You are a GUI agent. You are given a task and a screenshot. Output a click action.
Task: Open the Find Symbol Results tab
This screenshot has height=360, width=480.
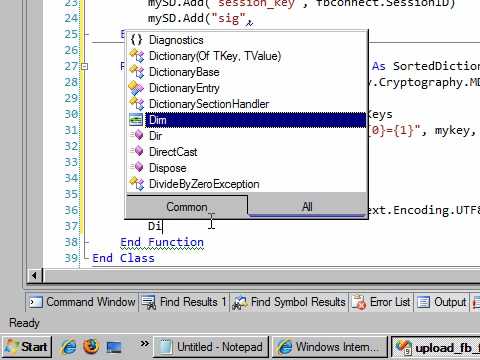click(289, 302)
